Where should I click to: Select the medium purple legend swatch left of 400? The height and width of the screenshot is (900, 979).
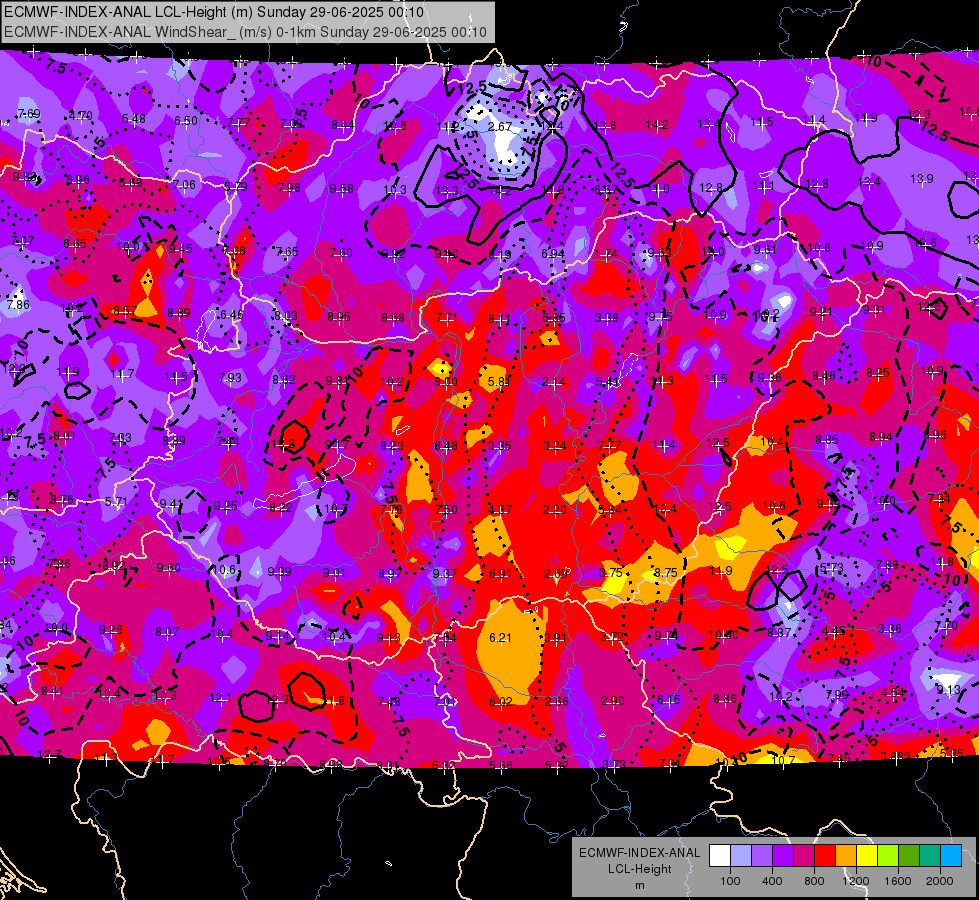coord(762,856)
